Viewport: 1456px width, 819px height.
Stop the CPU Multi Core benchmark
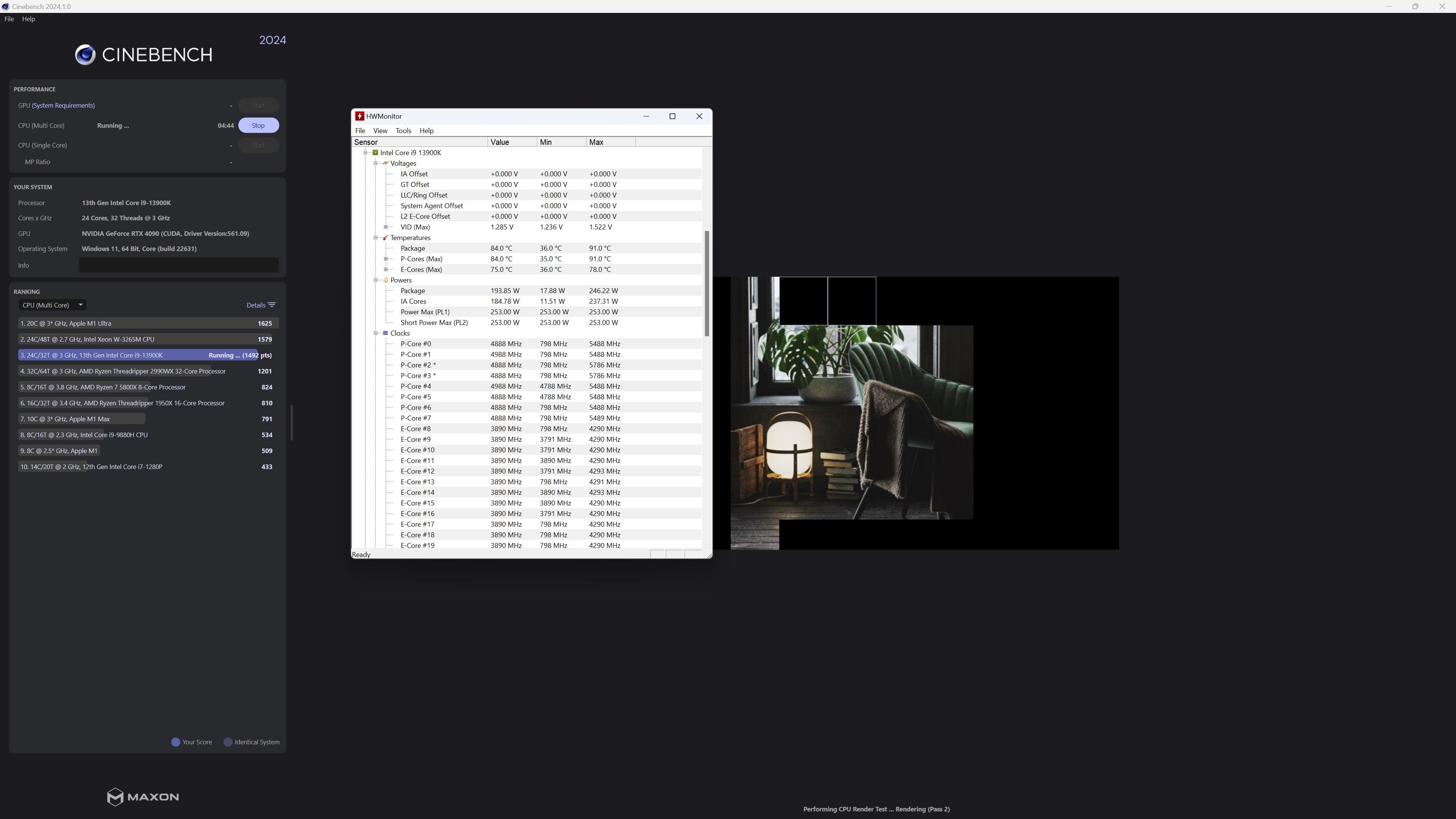(x=258, y=126)
